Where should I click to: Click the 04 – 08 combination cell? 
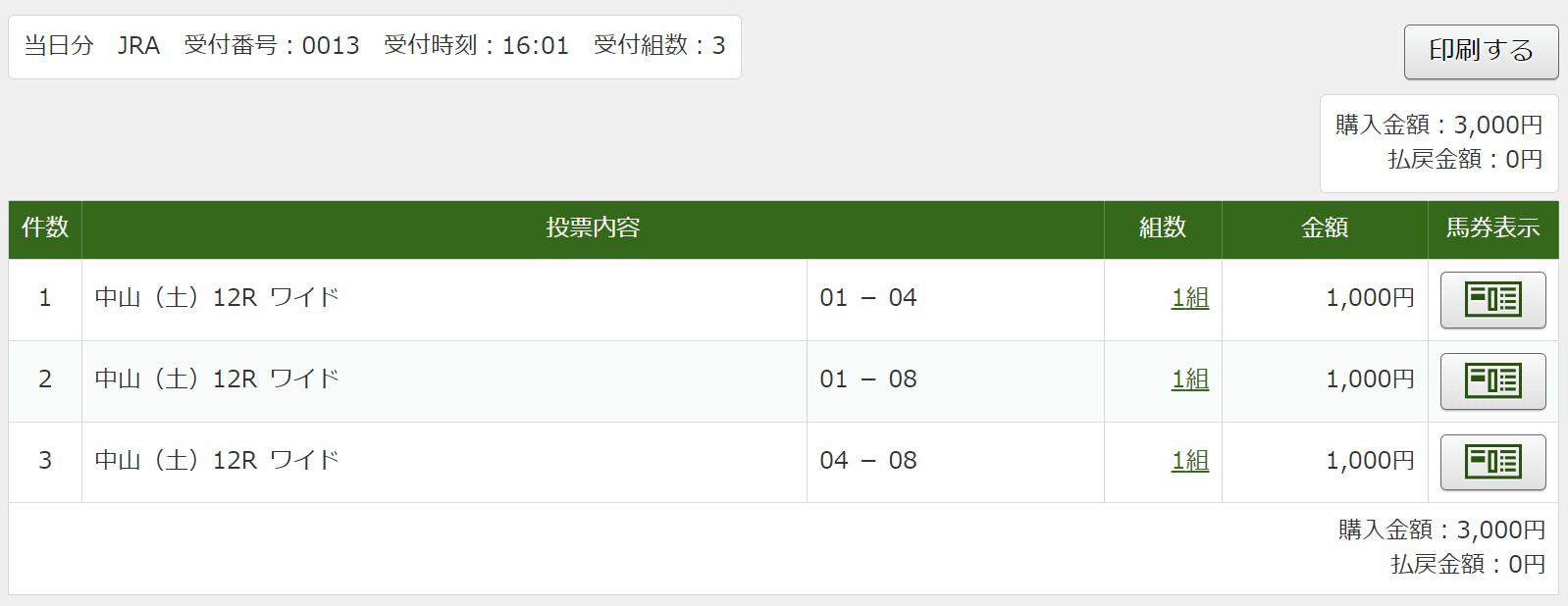(868, 461)
